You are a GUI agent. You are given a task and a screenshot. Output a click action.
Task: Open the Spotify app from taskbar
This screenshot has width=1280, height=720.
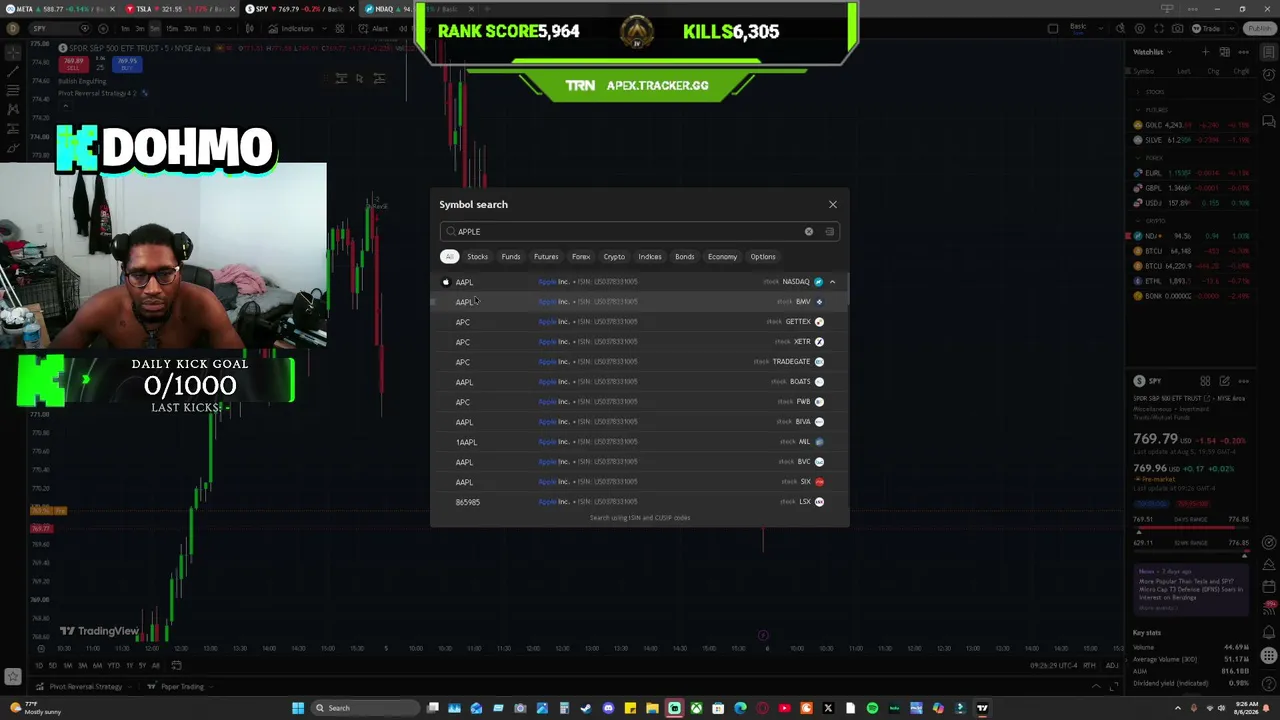872,708
